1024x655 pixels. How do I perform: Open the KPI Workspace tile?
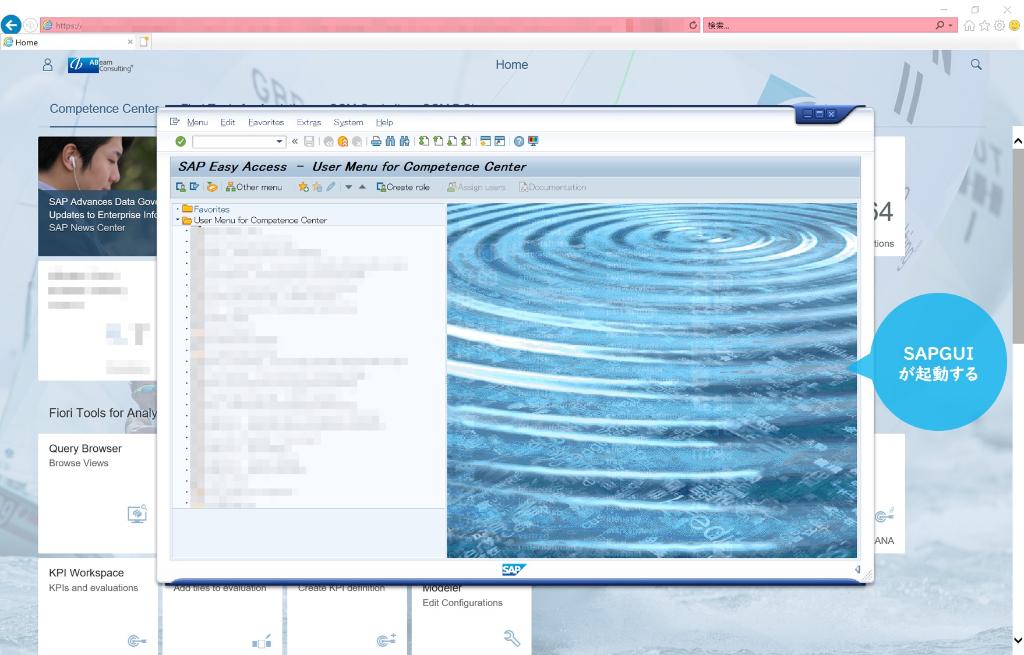97,606
